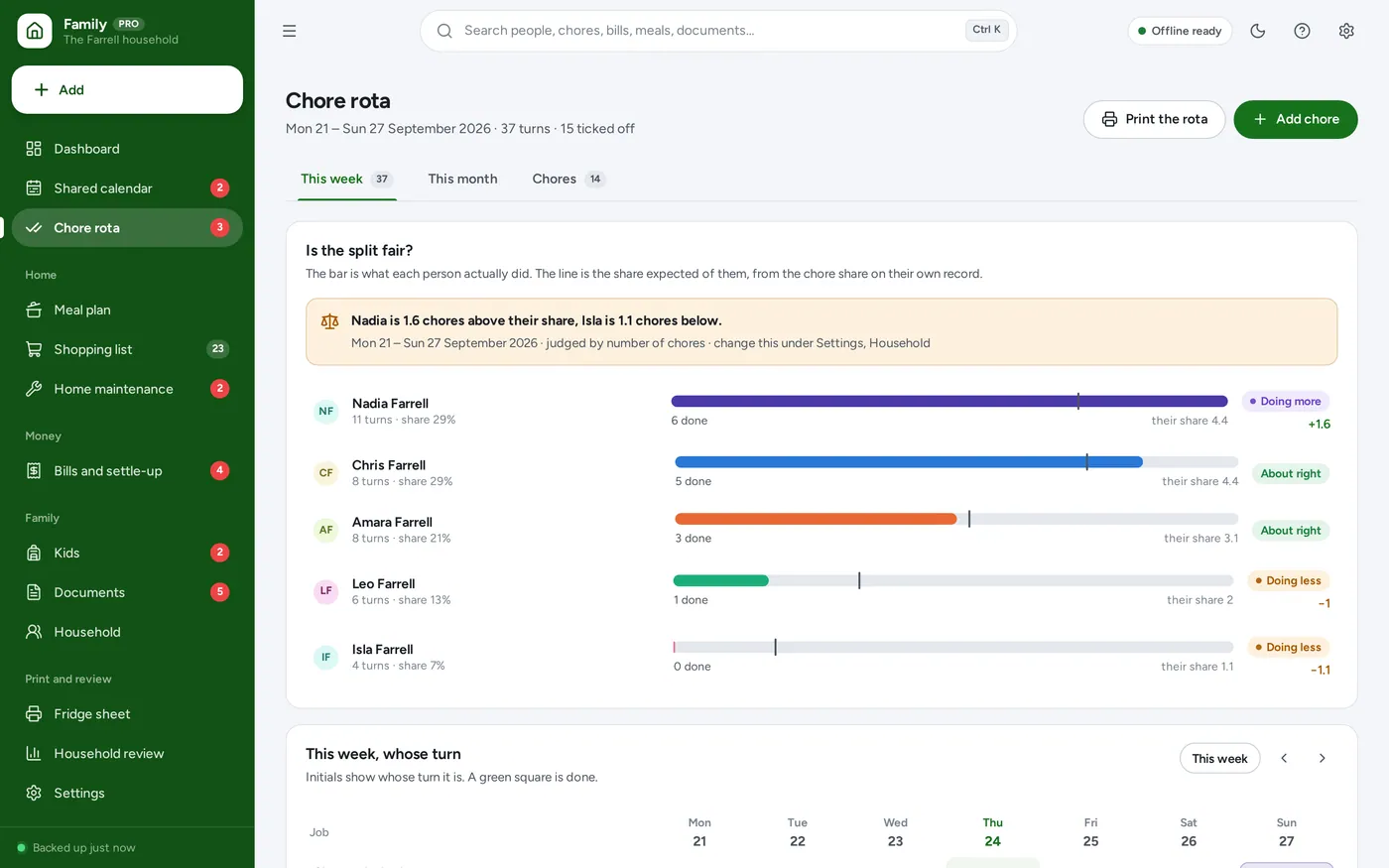Image resolution: width=1389 pixels, height=868 pixels.
Task: Click Nadia Farrell's NF avatar
Action: [325, 411]
